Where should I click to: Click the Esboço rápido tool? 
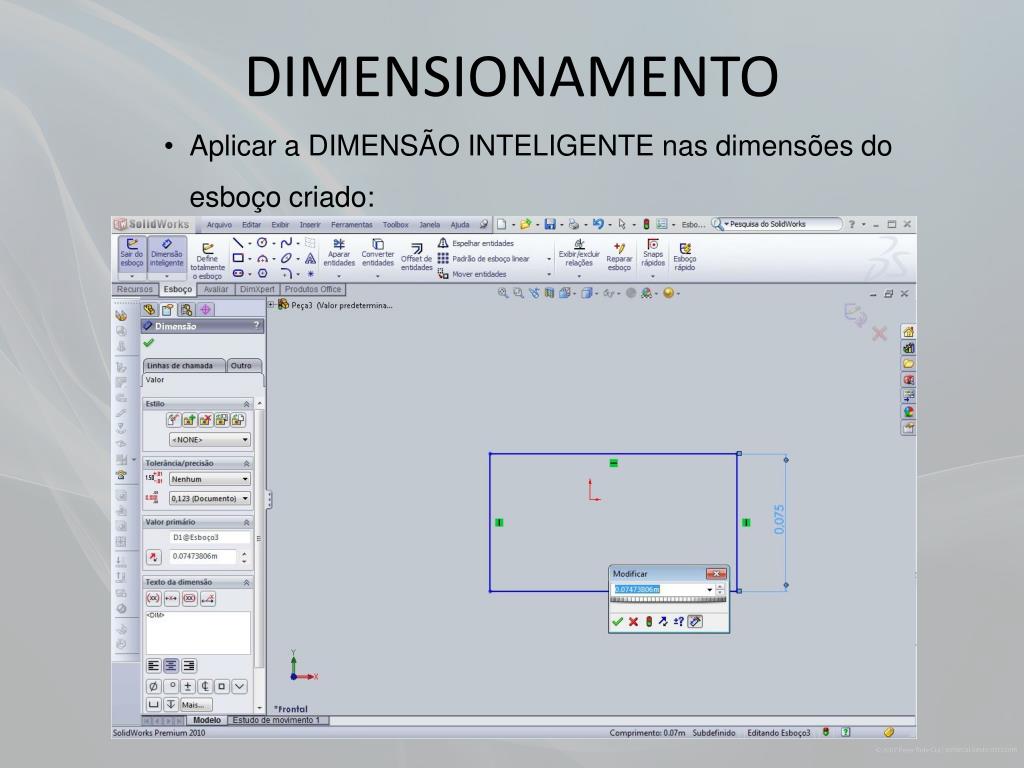pyautogui.click(x=684, y=257)
